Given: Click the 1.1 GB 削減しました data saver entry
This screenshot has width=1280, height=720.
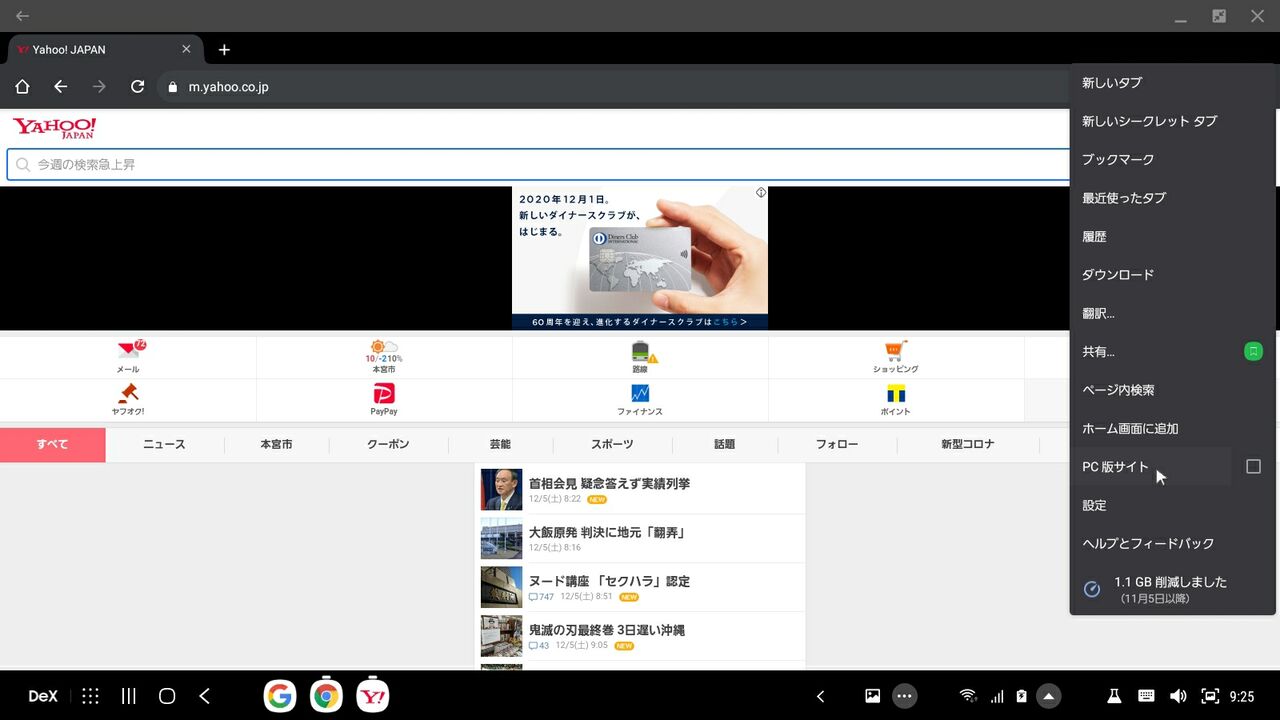Looking at the screenshot, I should pos(1172,589).
